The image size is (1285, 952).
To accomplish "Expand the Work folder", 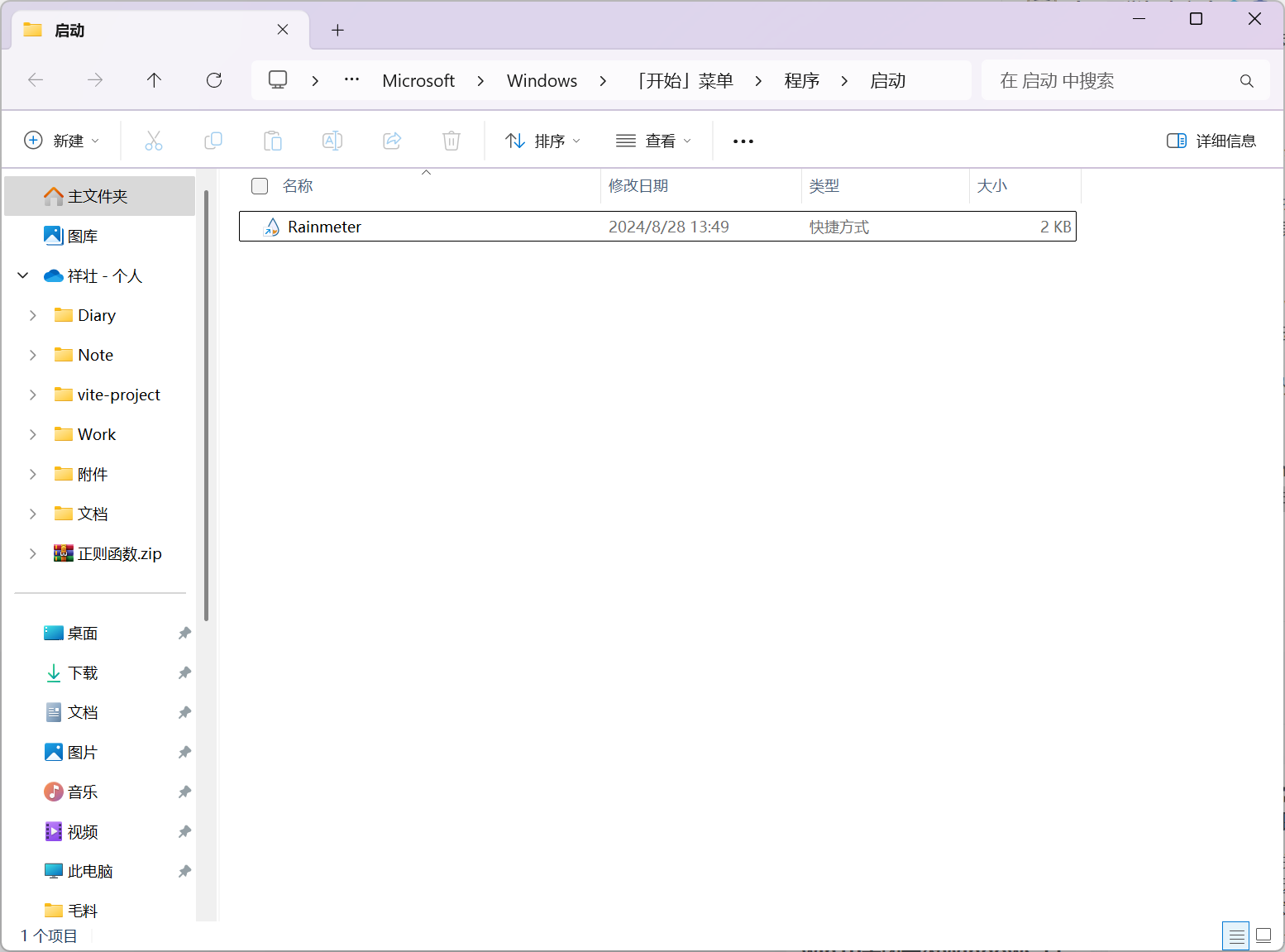I will tap(33, 434).
